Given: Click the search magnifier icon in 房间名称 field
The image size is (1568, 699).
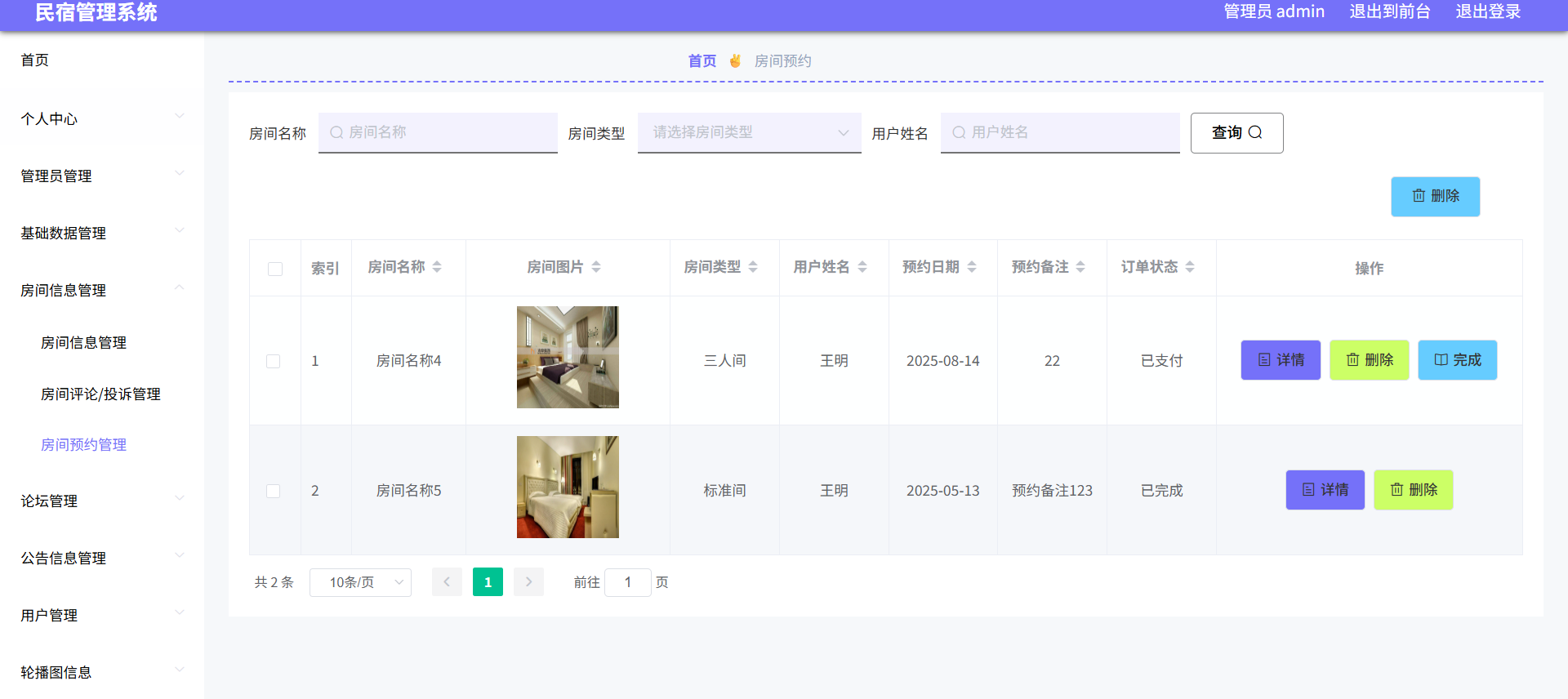Looking at the screenshot, I should pyautogui.click(x=336, y=132).
